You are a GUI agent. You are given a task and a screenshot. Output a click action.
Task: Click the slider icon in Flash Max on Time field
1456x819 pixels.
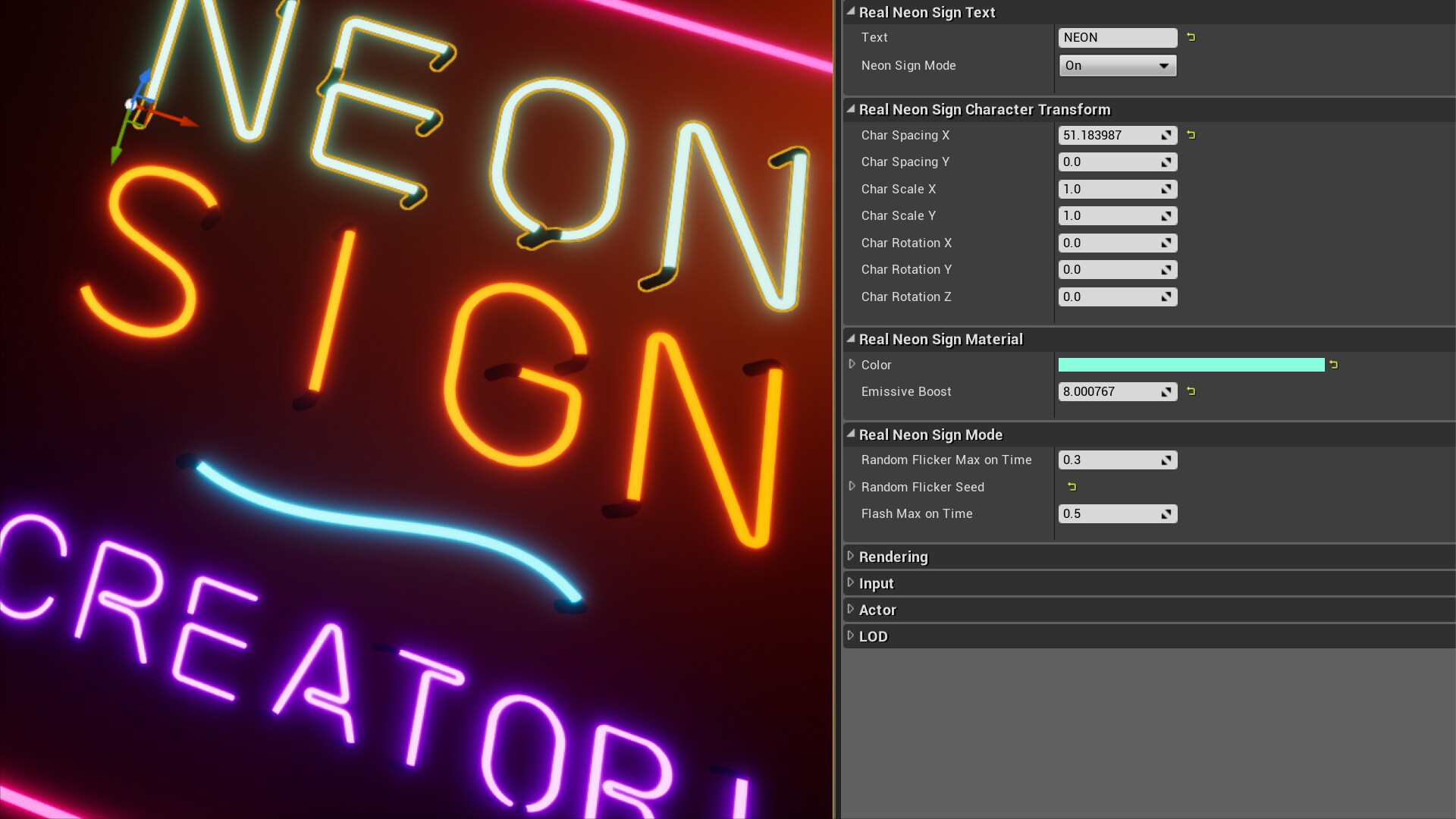[x=1166, y=513]
